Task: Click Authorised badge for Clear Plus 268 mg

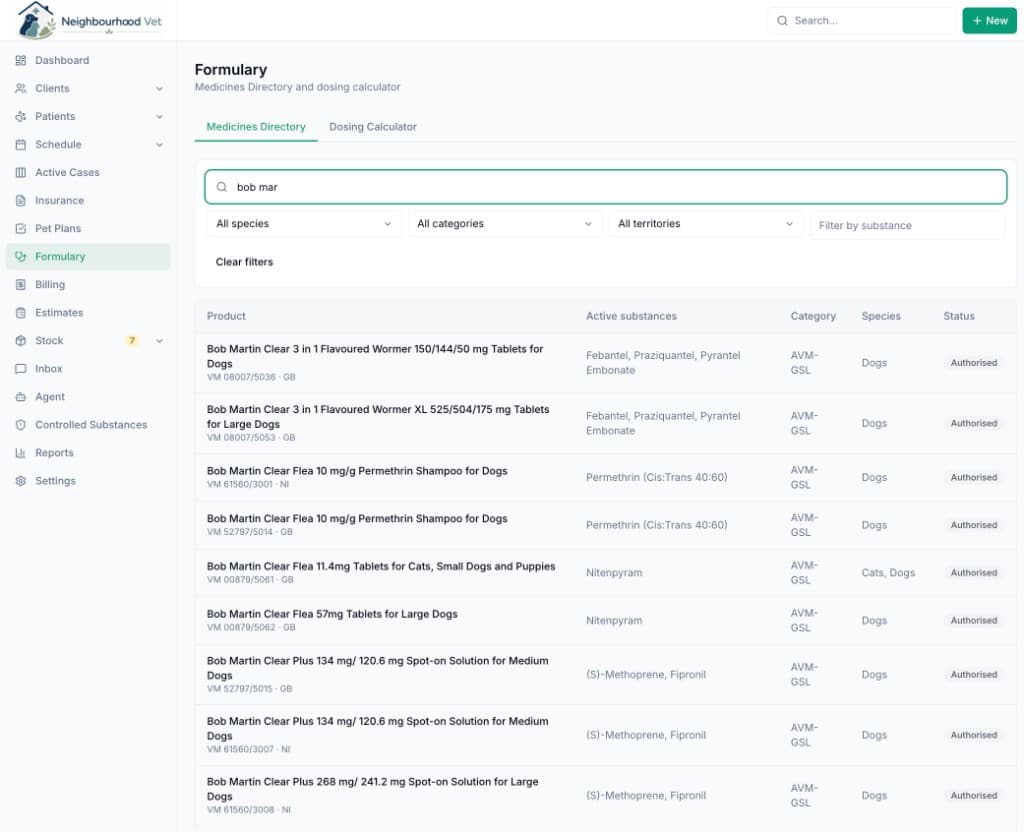Action: [974, 795]
